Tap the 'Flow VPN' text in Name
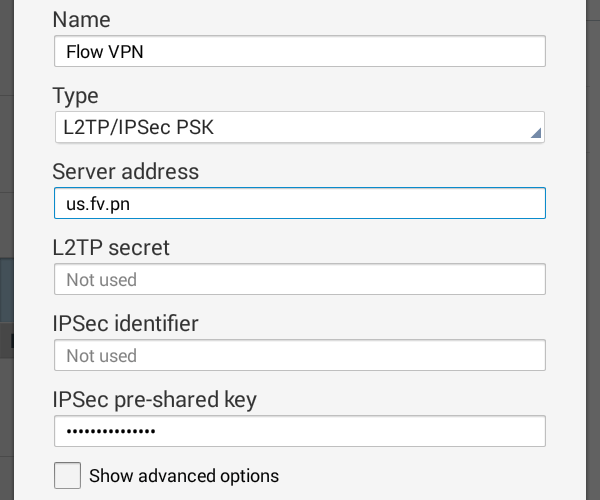600x500 pixels. coord(99,52)
